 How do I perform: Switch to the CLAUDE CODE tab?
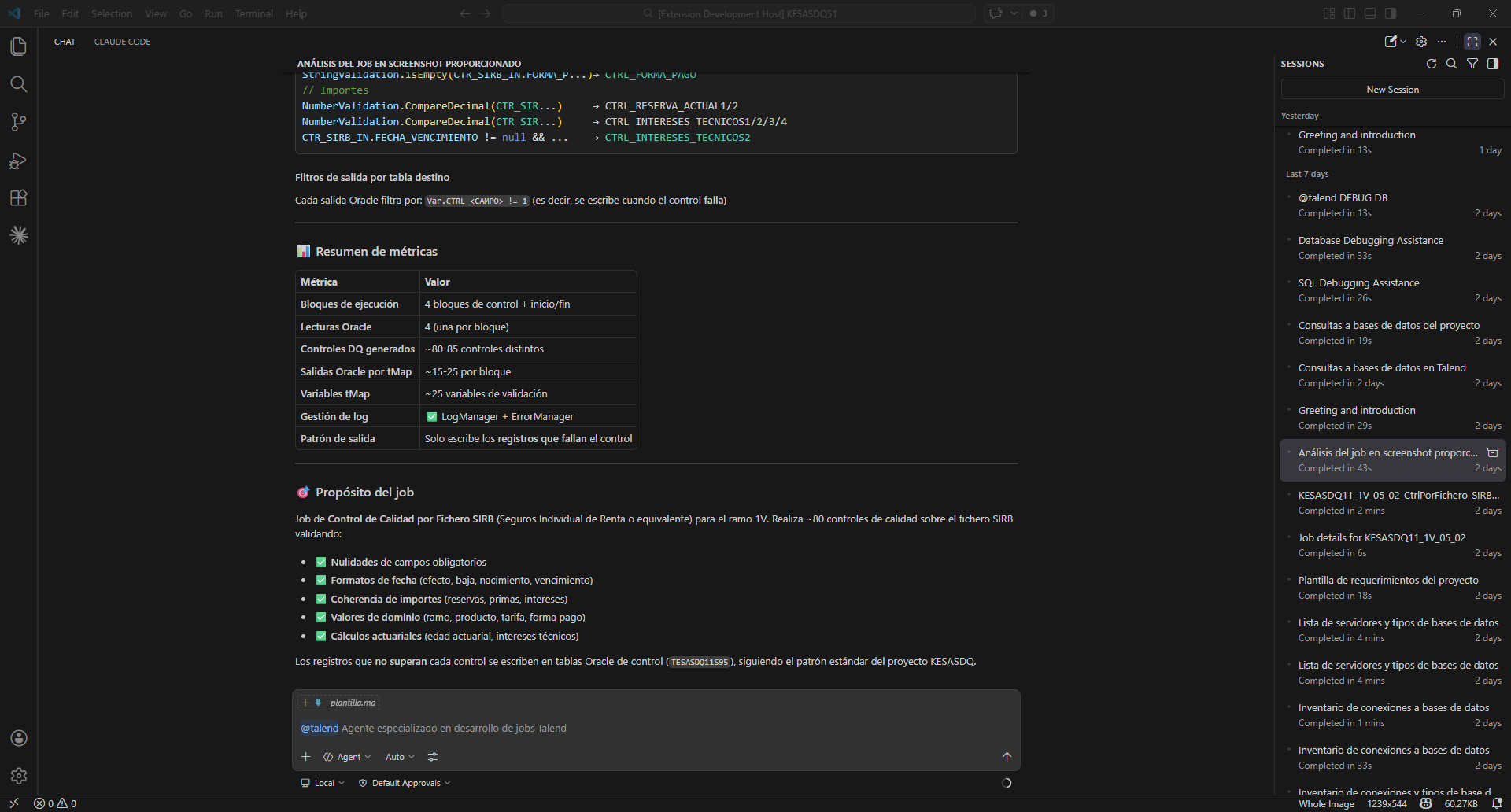pyautogui.click(x=122, y=42)
